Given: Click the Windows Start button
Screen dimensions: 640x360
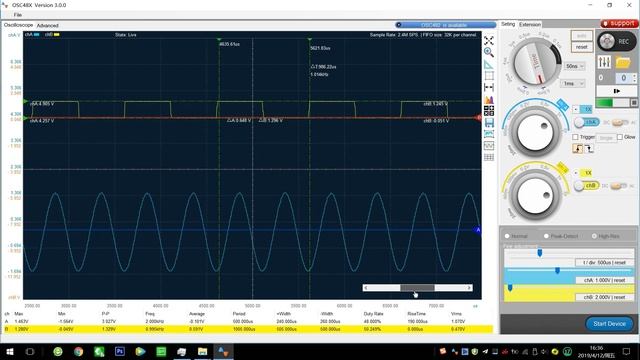Looking at the screenshot, I should [x=9, y=351].
